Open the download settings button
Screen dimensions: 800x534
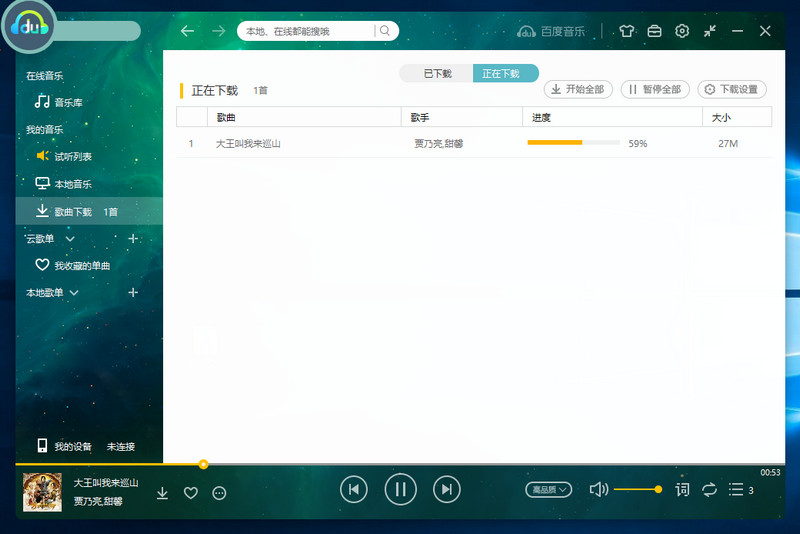(732, 89)
